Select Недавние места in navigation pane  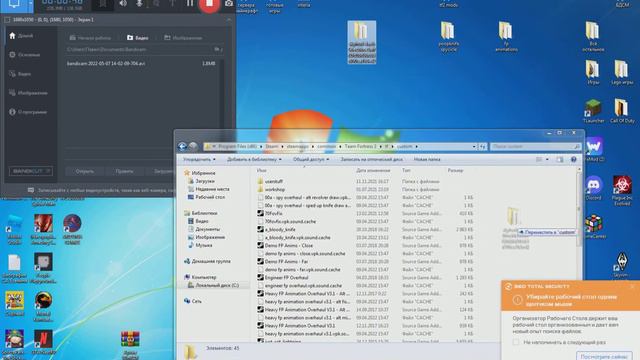pos(209,189)
